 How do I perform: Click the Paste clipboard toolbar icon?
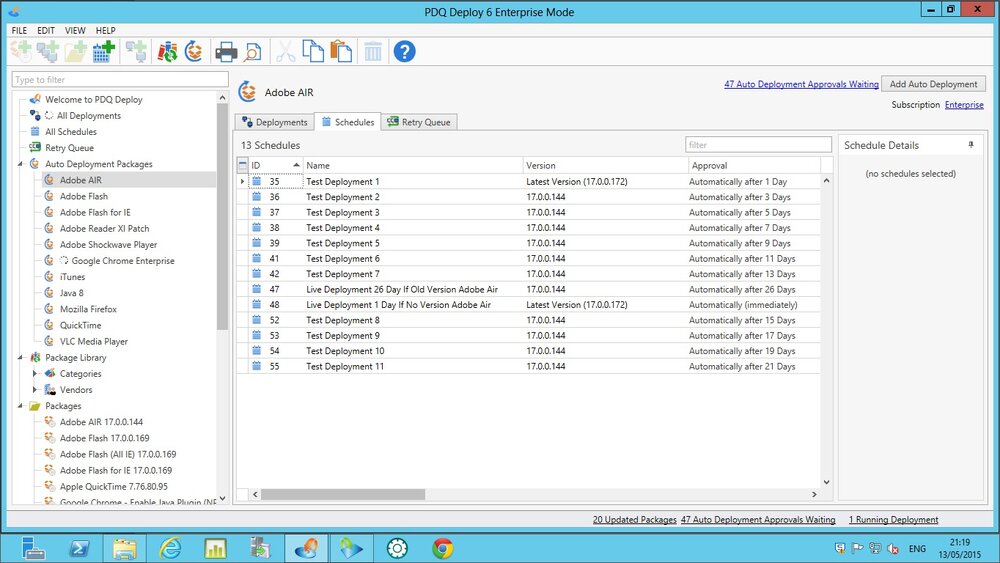(x=341, y=52)
